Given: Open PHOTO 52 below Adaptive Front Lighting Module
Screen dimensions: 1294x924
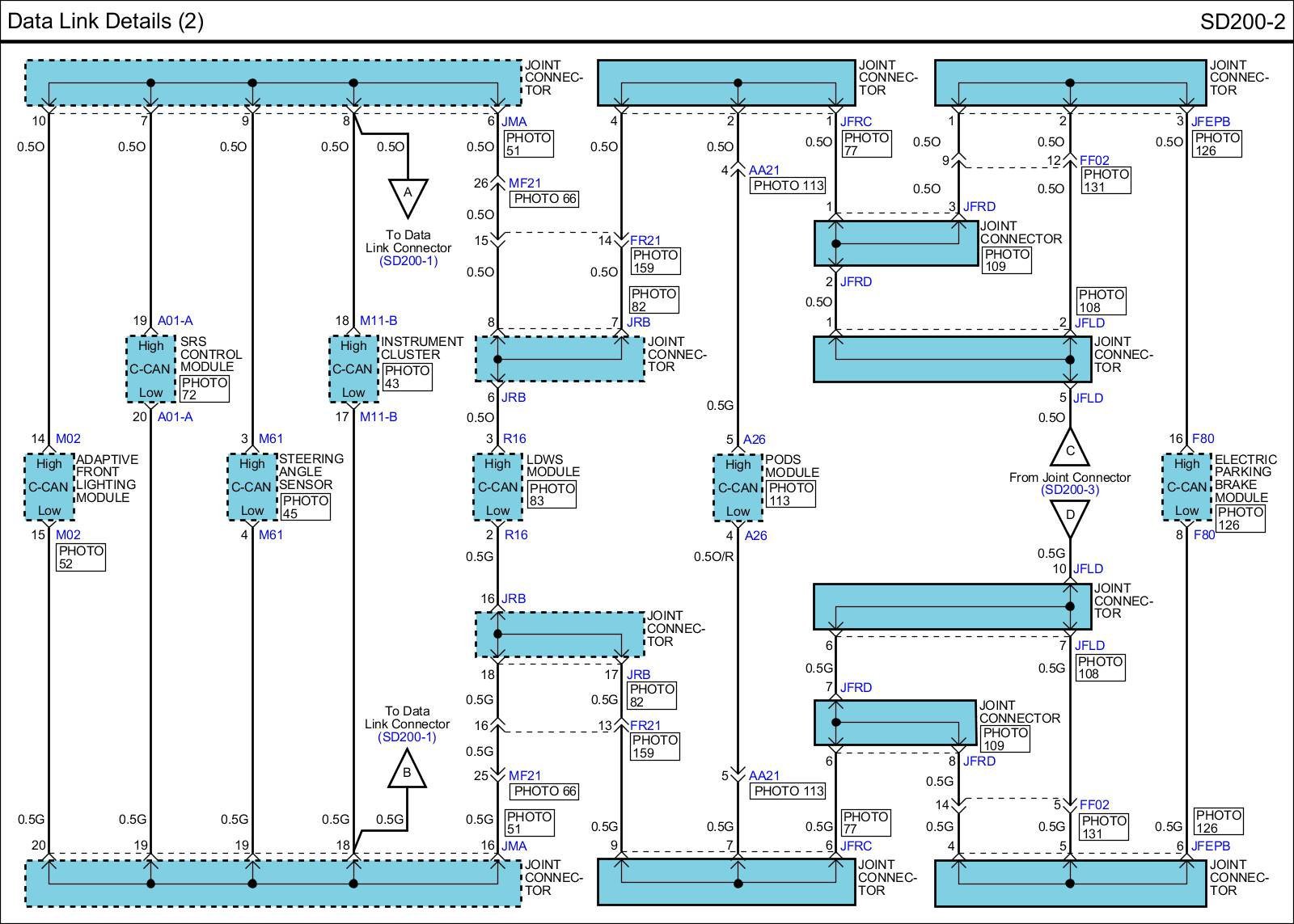Looking at the screenshot, I should (81, 557).
